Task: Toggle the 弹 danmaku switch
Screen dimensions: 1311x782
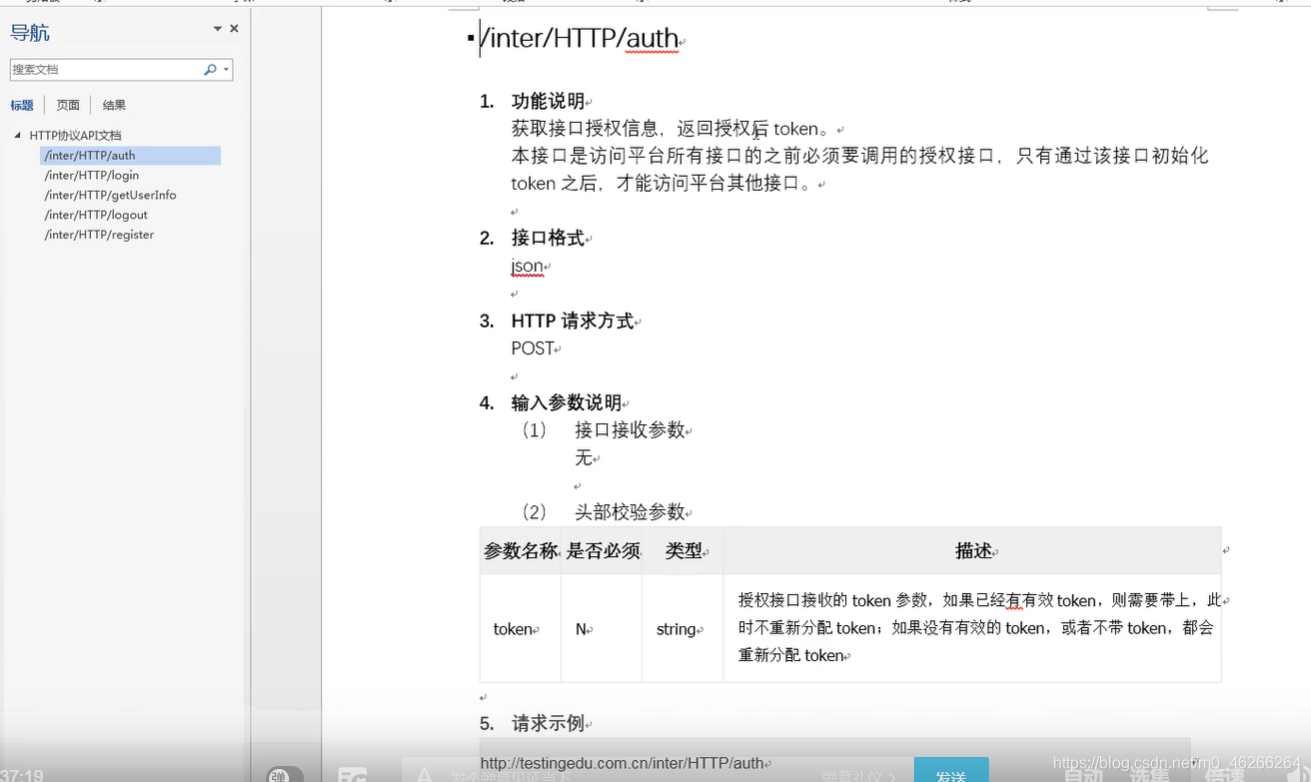Action: tap(285, 775)
